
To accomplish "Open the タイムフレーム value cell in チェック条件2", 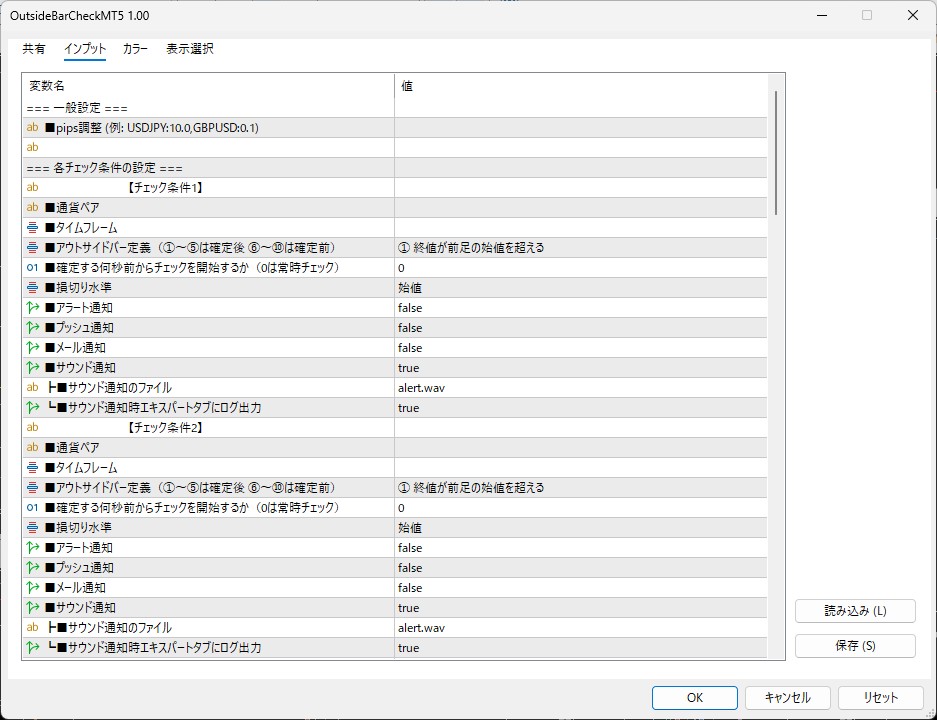I will pyautogui.click(x=580, y=467).
